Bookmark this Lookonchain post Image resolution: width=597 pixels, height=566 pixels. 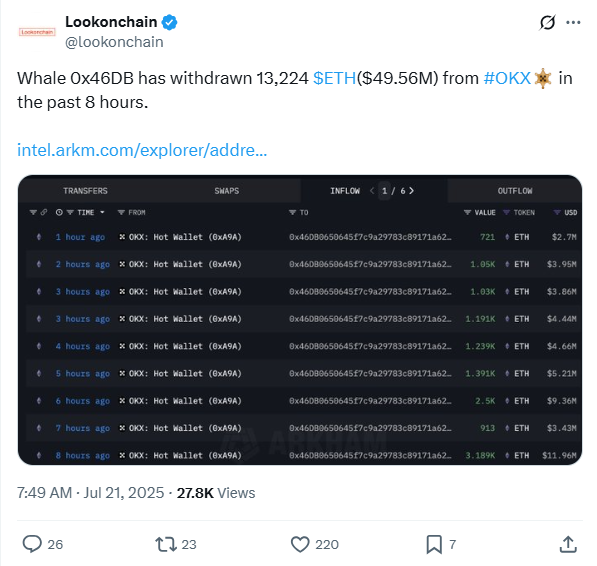[x=434, y=544]
